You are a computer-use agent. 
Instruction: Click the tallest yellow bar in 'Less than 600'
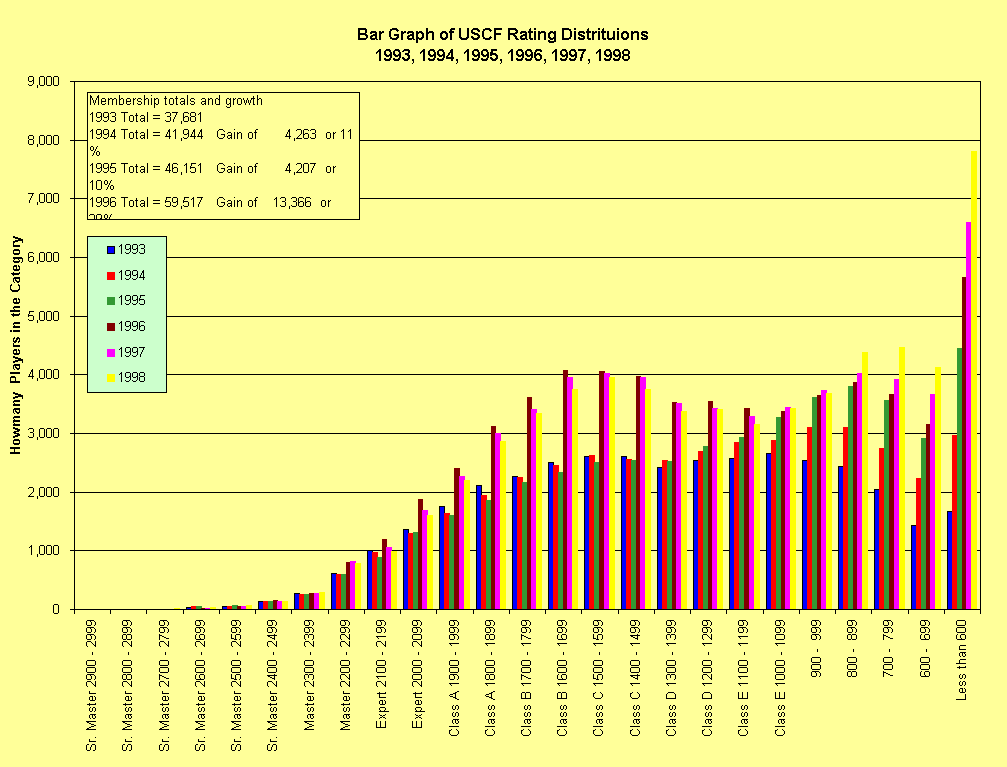click(x=974, y=380)
